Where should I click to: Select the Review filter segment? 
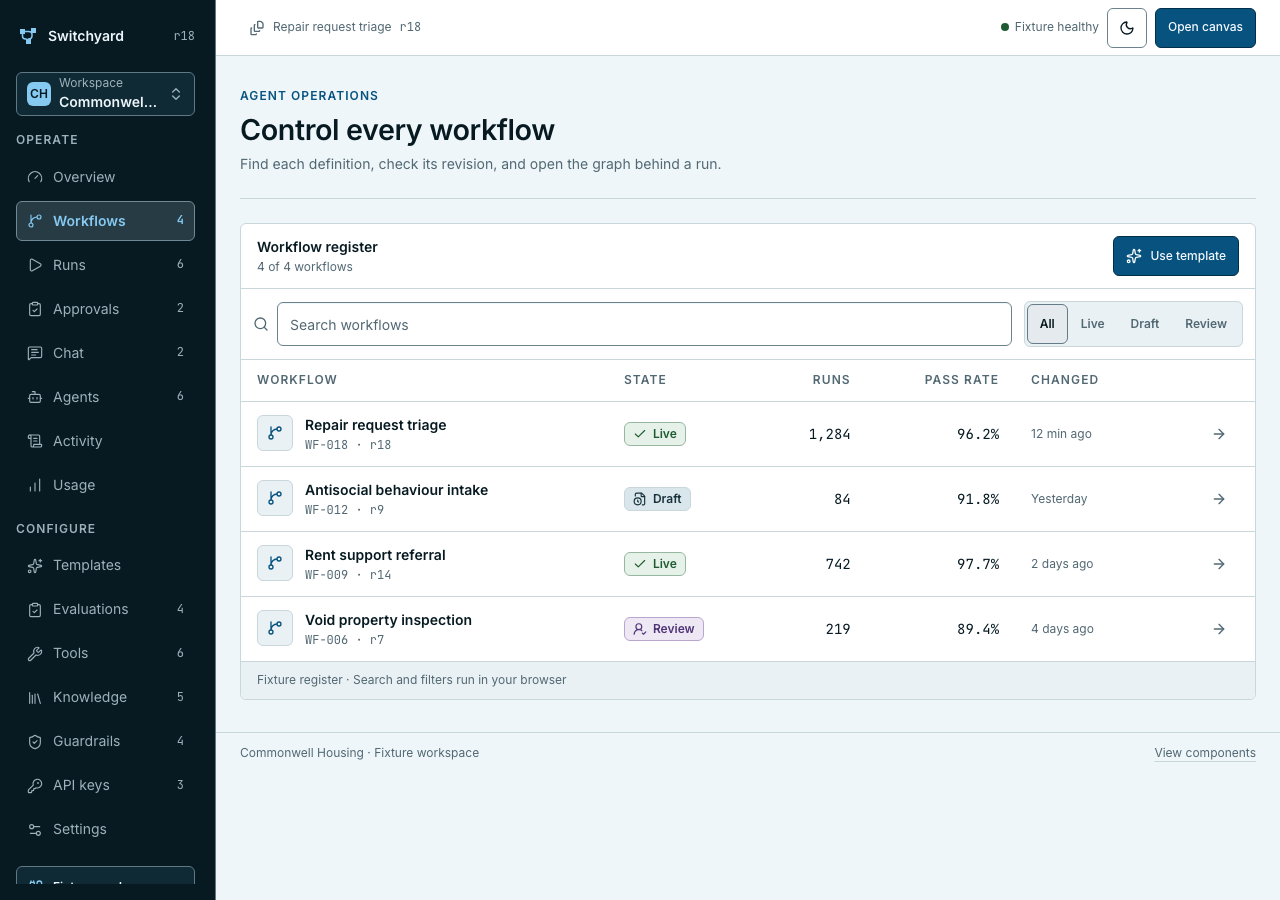tap(1206, 324)
